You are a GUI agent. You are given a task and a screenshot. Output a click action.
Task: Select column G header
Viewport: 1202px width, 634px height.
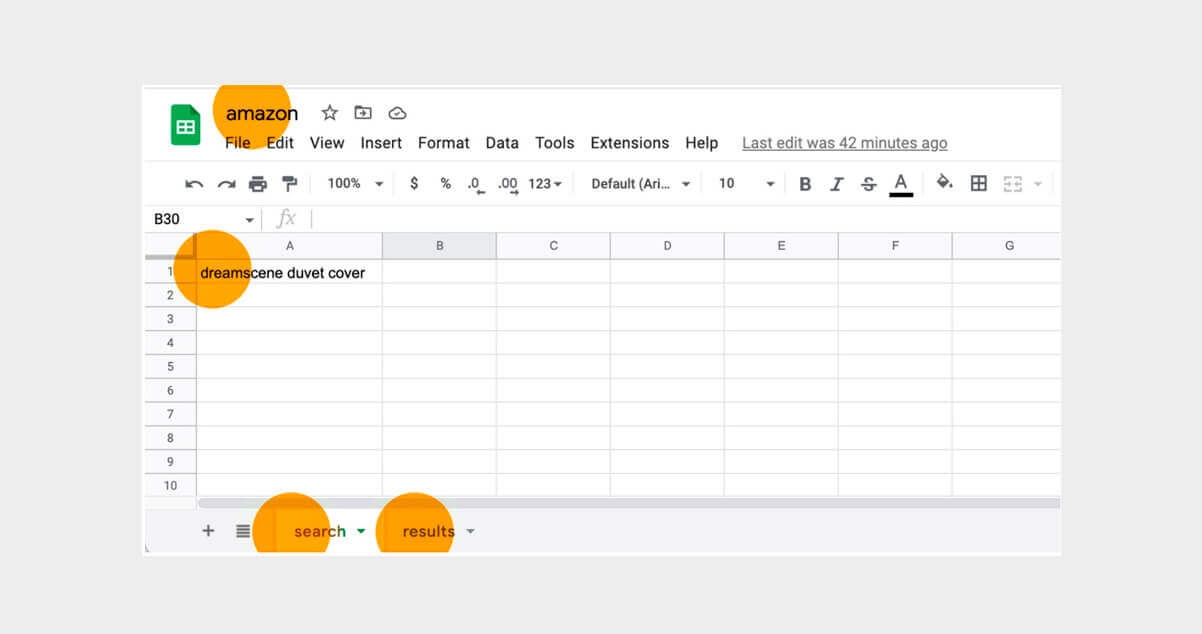(x=1007, y=246)
